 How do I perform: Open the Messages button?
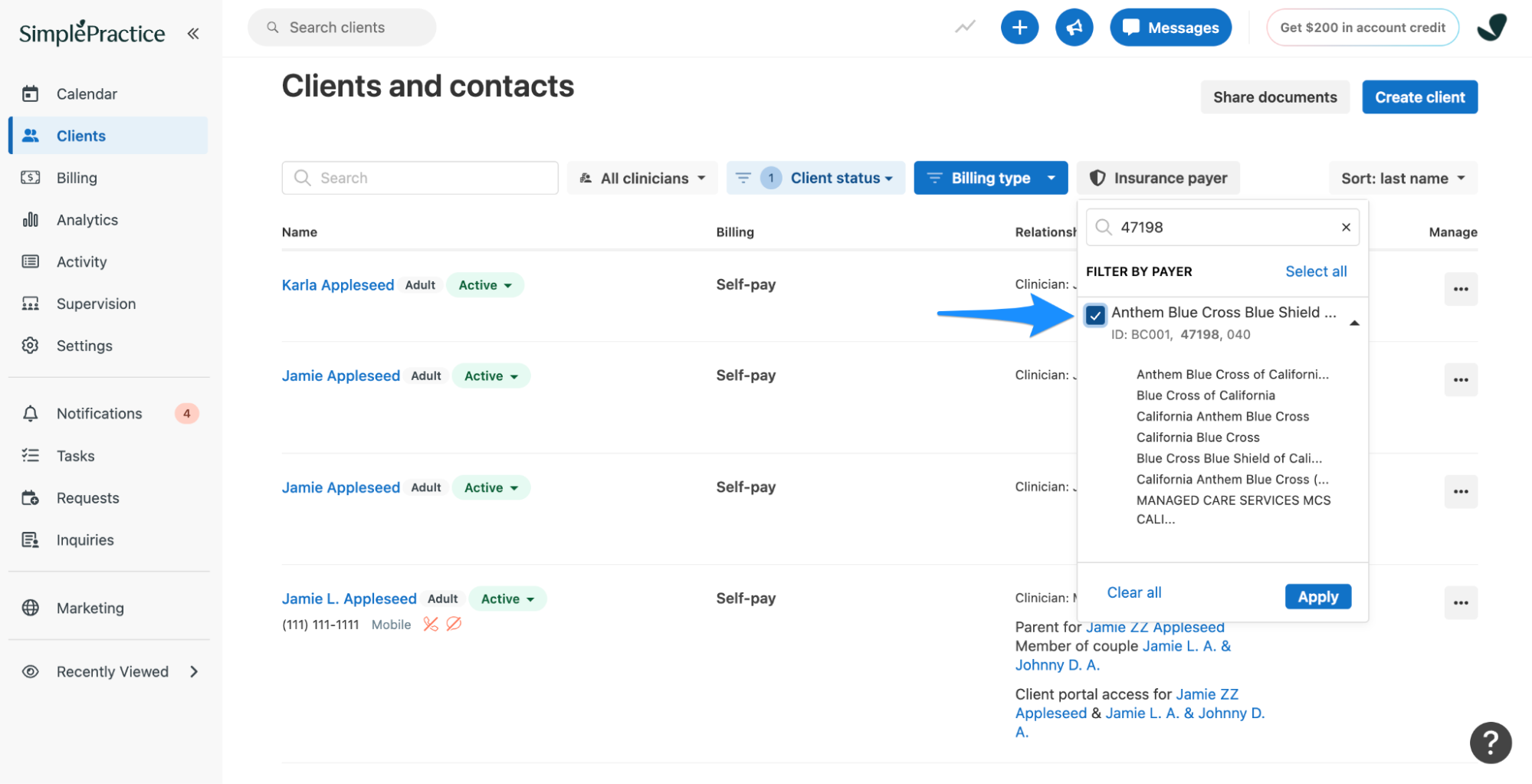click(1170, 28)
